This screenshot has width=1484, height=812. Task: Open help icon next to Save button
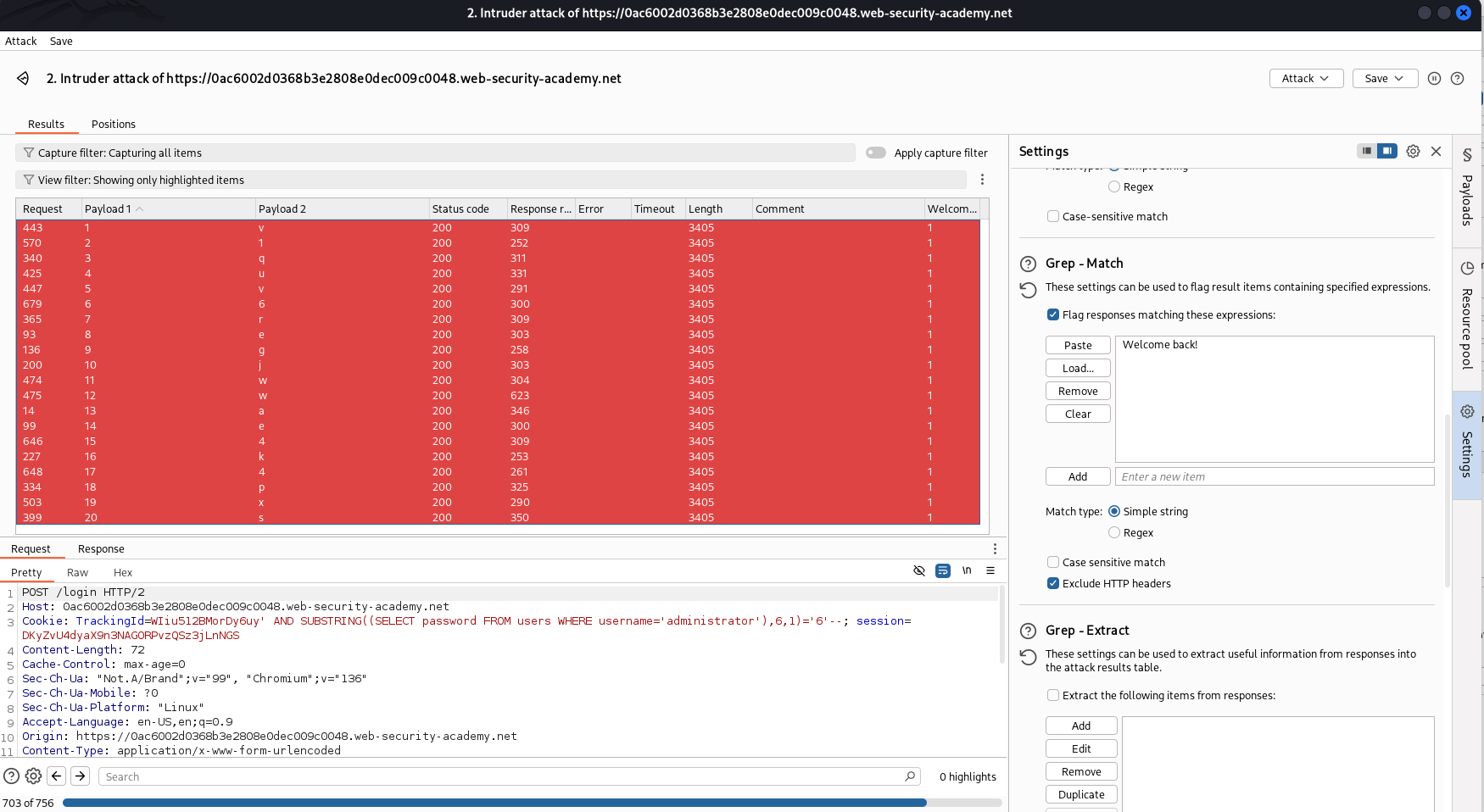pyautogui.click(x=1457, y=78)
